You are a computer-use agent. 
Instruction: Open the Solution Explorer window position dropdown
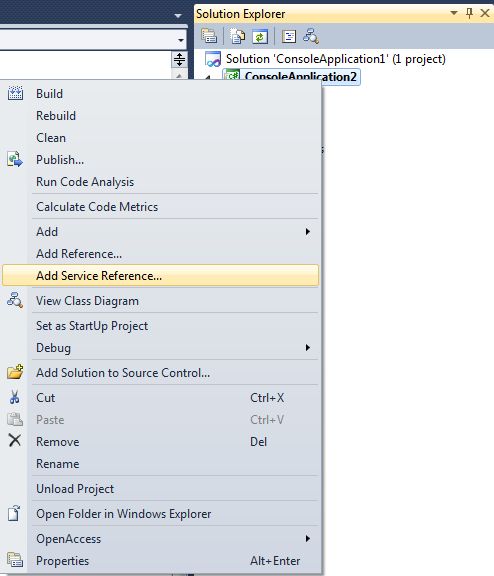pos(454,13)
